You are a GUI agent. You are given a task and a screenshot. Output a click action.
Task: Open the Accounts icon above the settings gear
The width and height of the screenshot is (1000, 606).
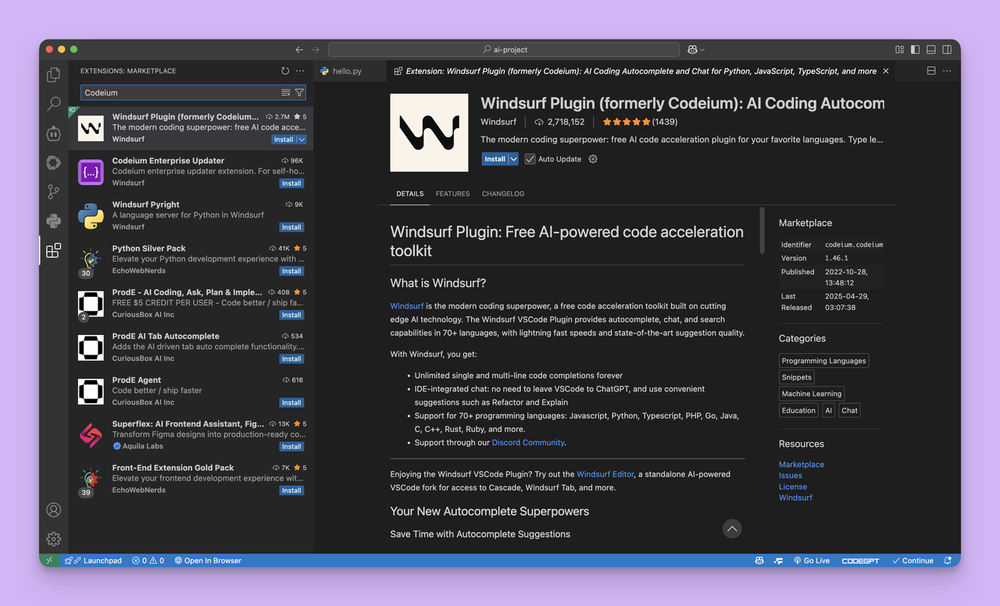click(53, 510)
